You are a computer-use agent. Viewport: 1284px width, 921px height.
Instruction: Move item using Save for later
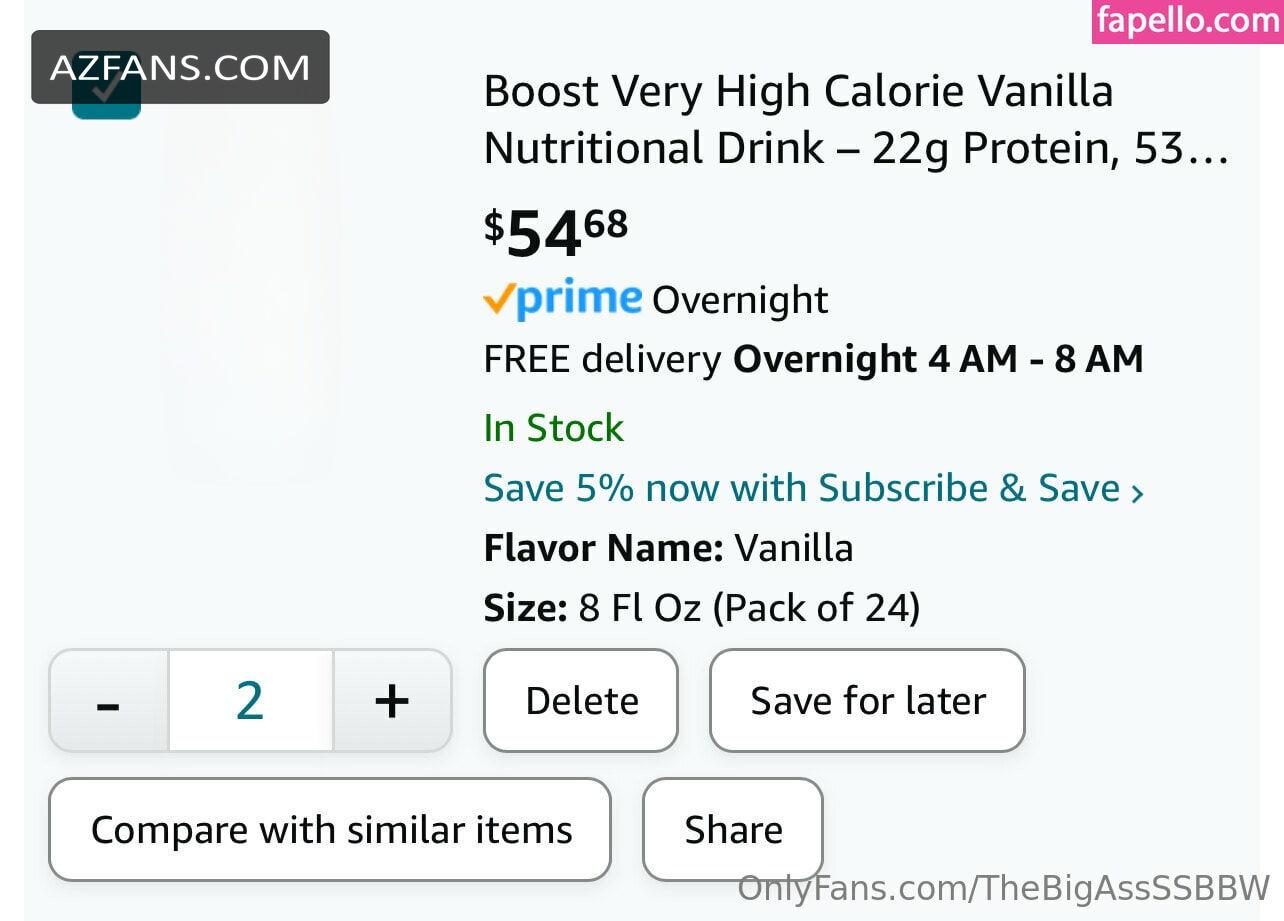pos(867,701)
